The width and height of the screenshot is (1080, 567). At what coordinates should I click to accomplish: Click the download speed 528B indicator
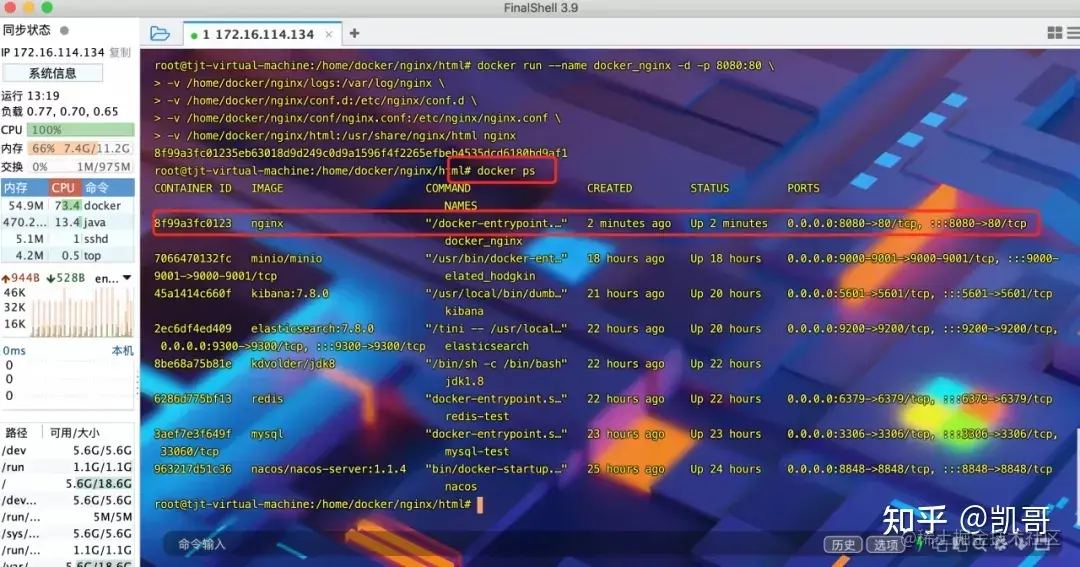(x=65, y=278)
